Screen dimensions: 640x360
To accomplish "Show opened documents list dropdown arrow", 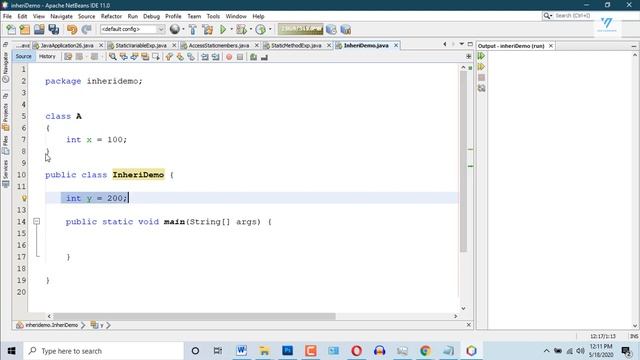I will (x=462, y=44).
